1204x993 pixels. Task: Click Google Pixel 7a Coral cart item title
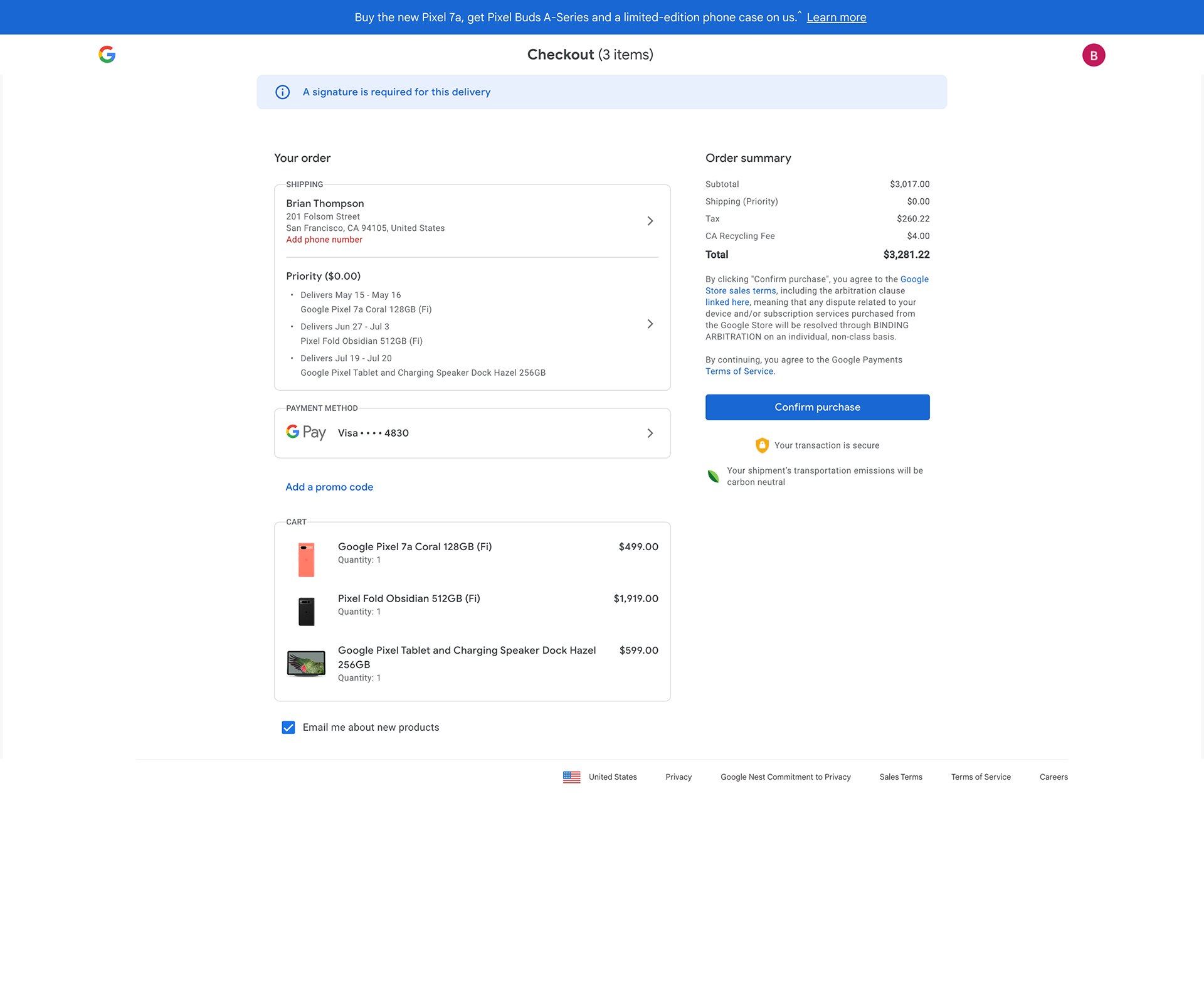(415, 547)
